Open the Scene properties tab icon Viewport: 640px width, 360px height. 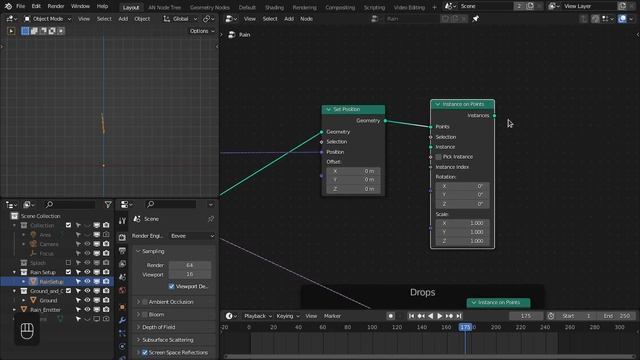tap(122, 277)
